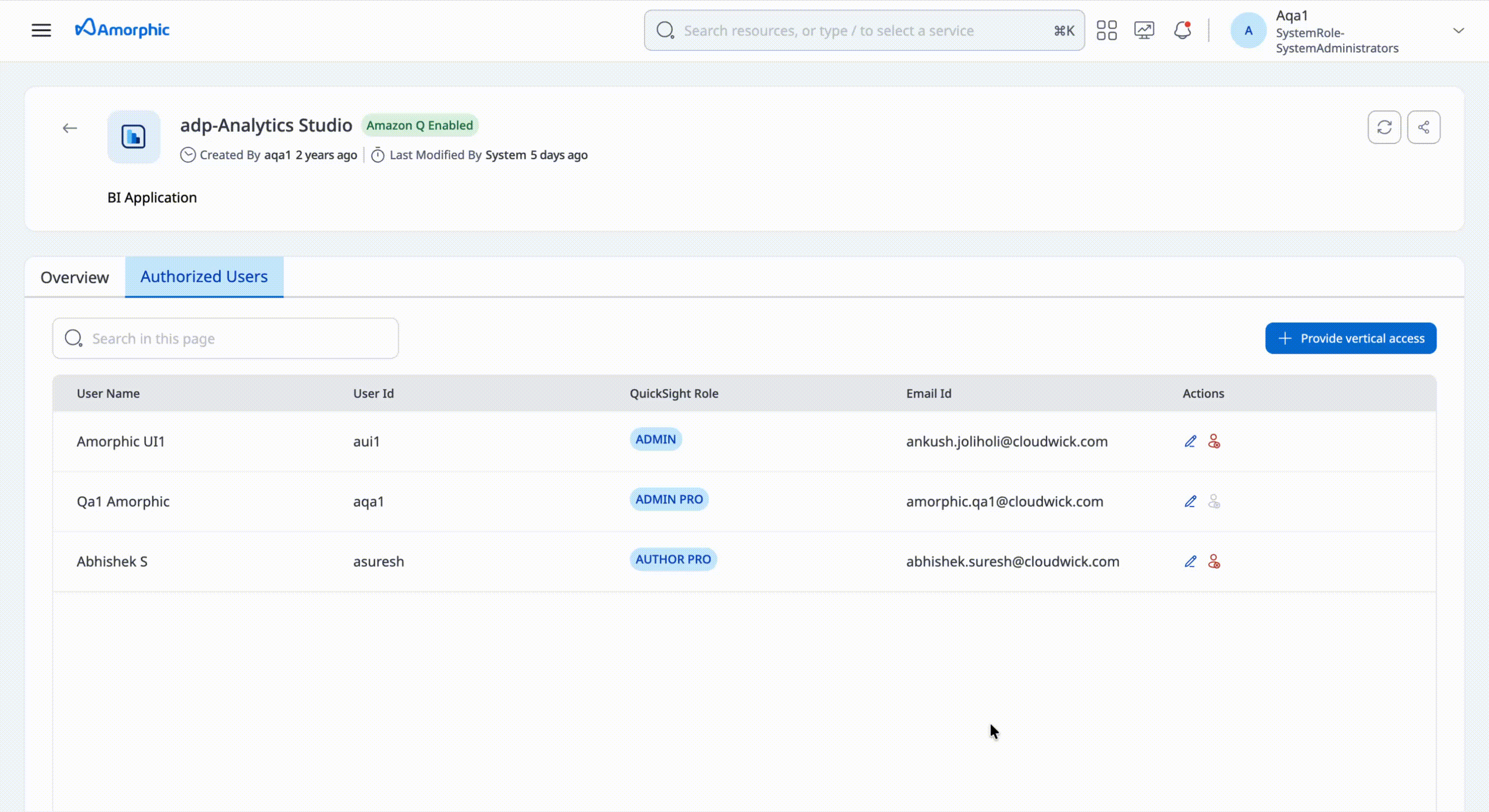Click the search icon in page search
This screenshot has height=812, width=1489.
click(73, 339)
